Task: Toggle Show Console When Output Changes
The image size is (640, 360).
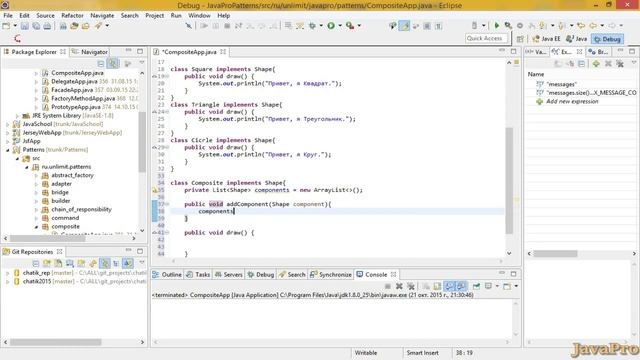Action: point(449,286)
